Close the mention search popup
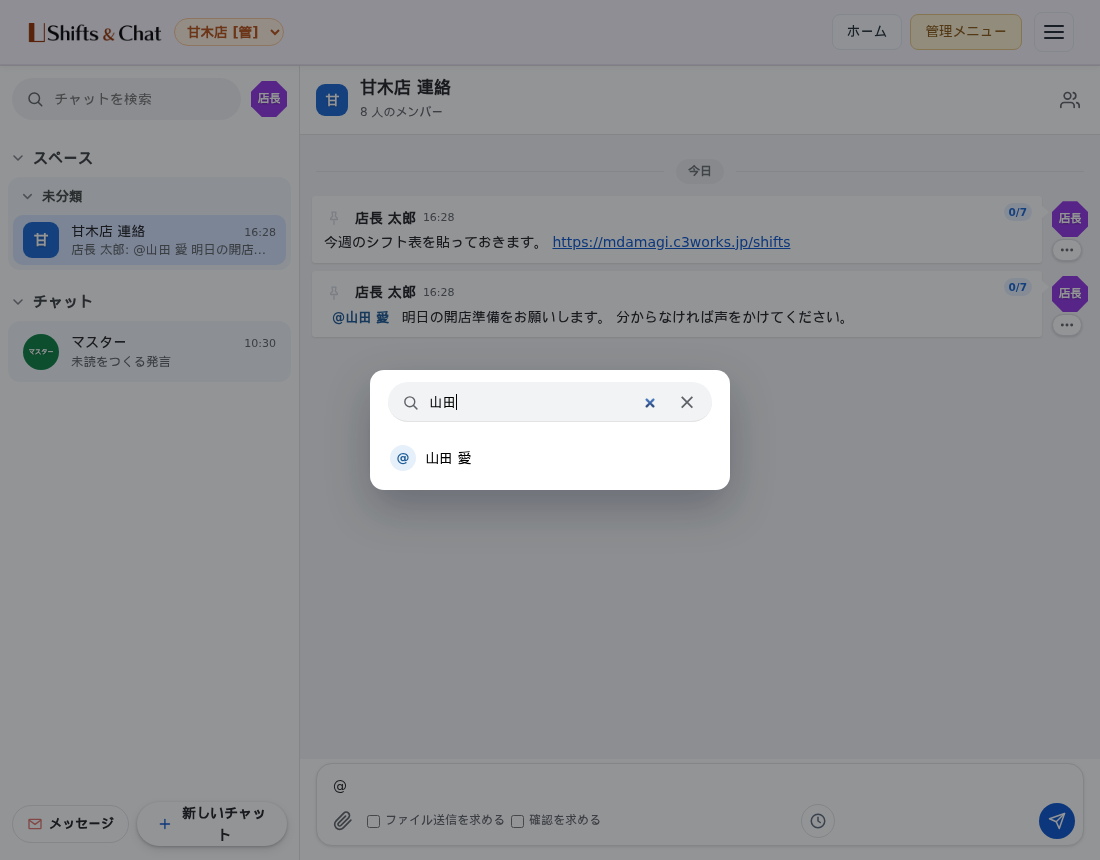The width and height of the screenshot is (1100, 860). coord(687,402)
